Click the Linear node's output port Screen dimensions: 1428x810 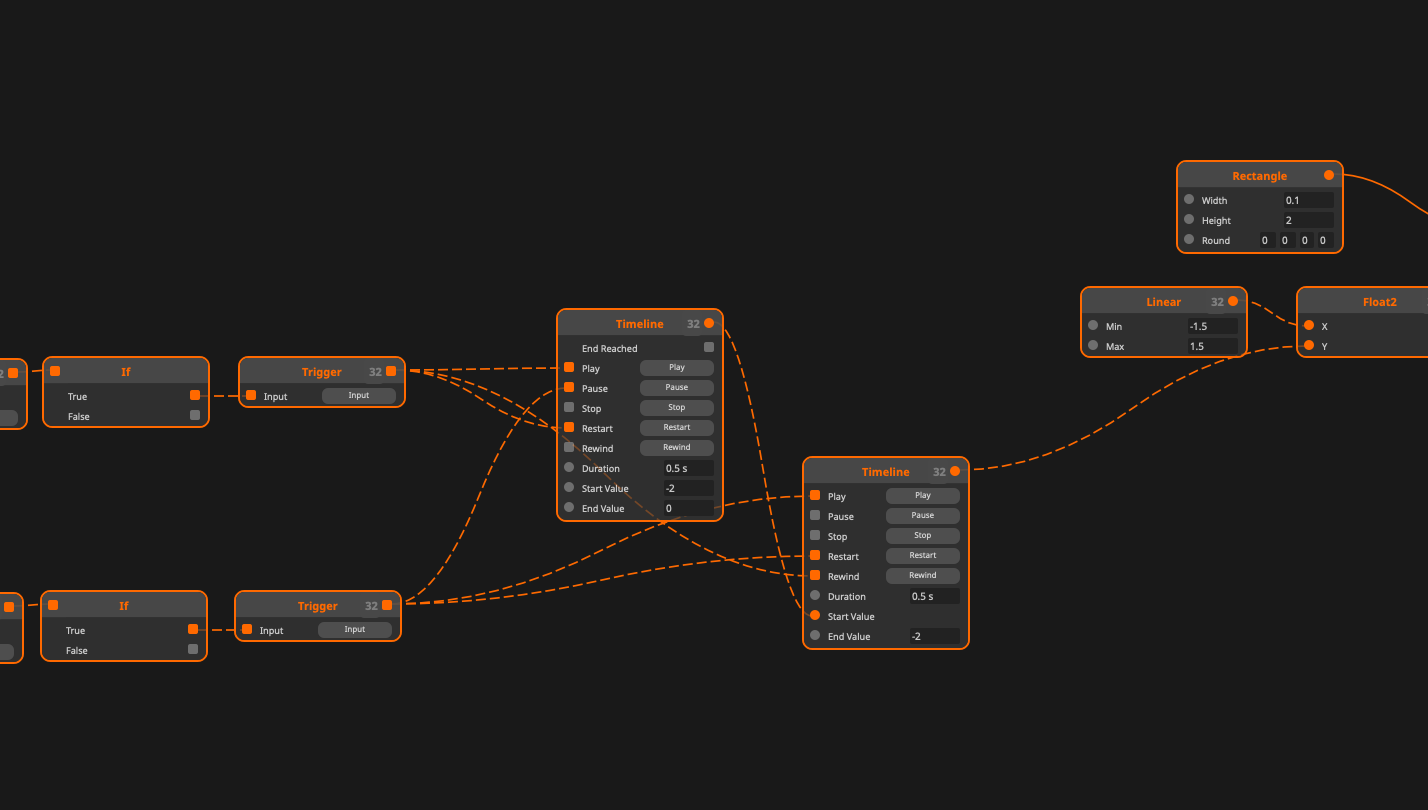click(x=1233, y=301)
